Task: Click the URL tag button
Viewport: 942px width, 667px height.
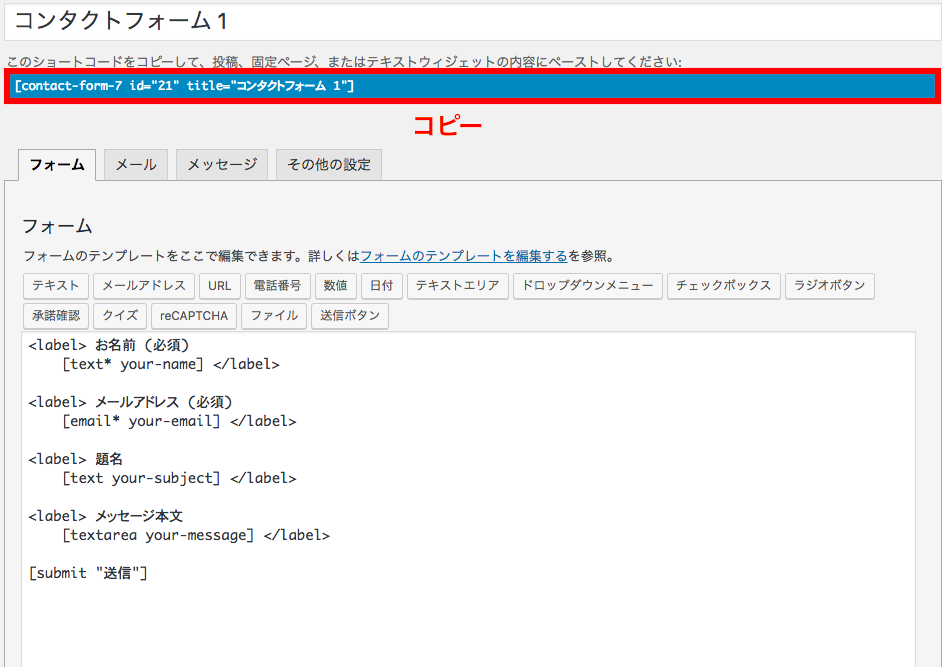Action: click(220, 286)
